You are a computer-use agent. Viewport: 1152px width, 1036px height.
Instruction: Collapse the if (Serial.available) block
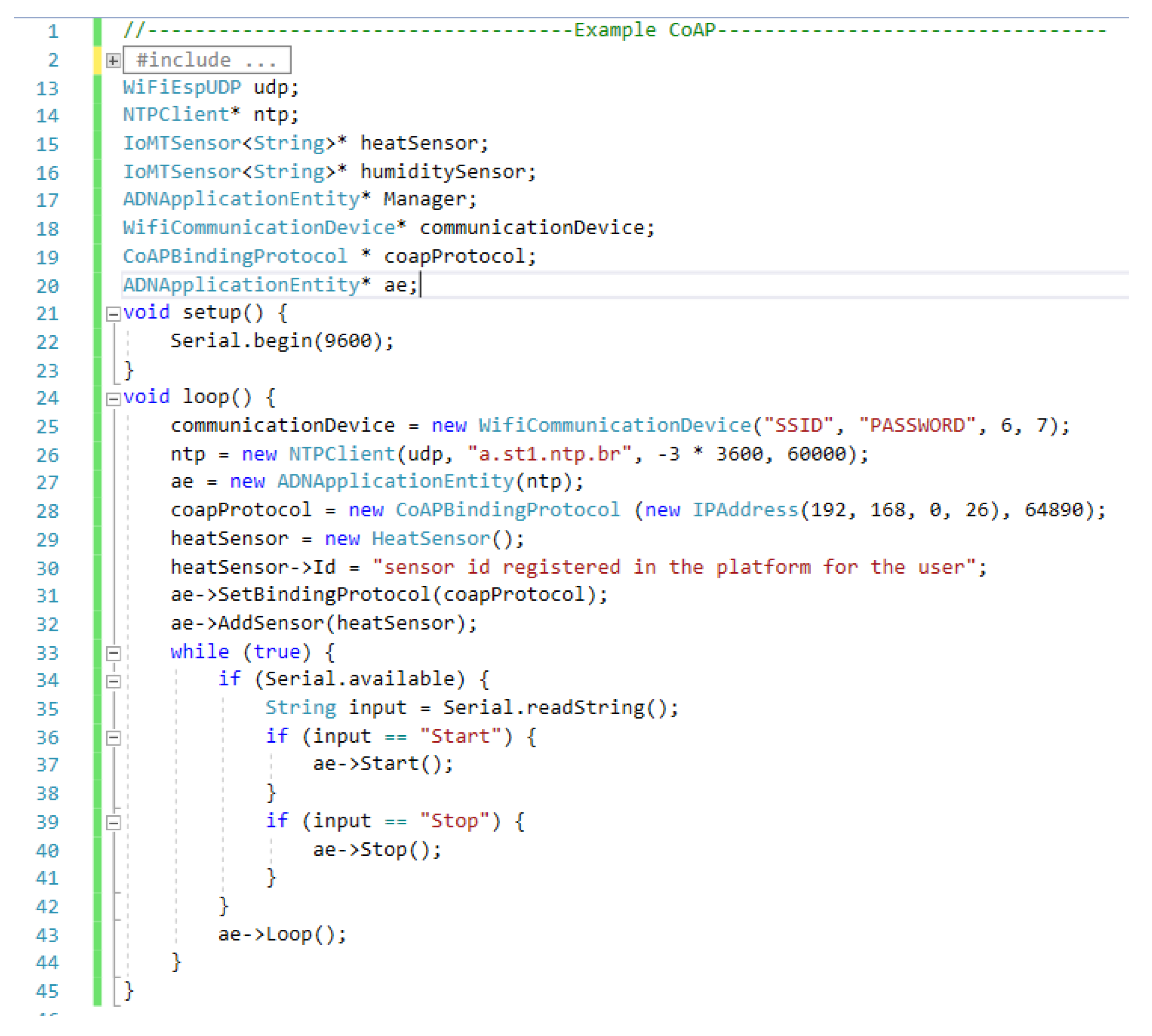(113, 681)
